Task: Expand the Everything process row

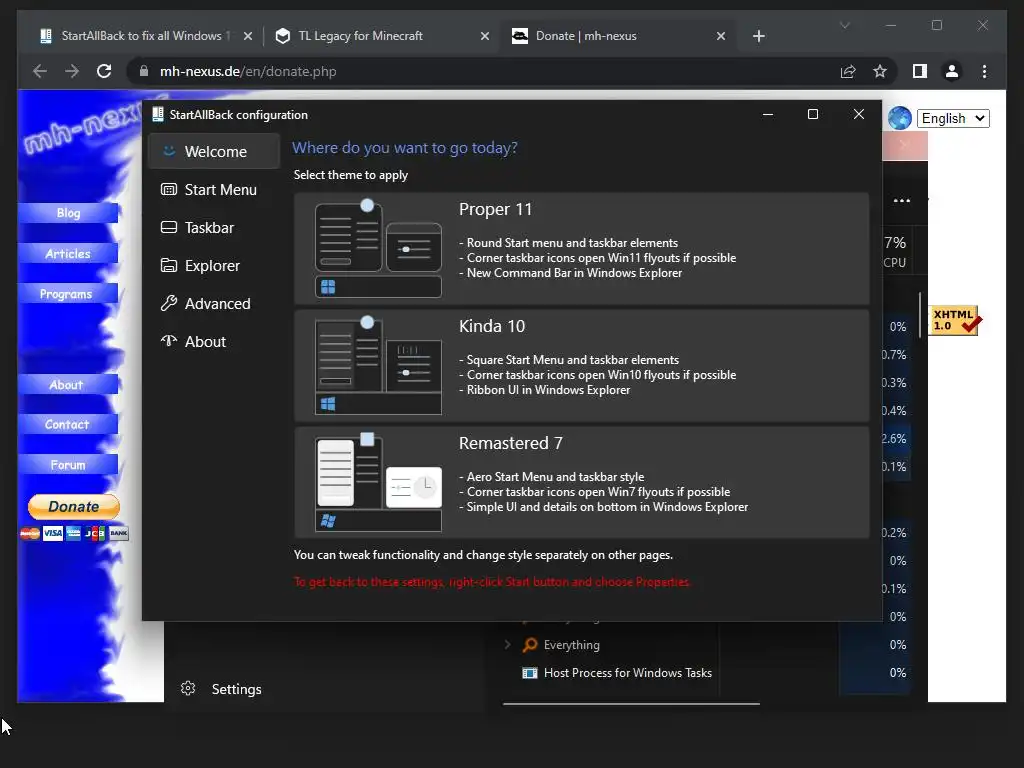Action: point(507,645)
